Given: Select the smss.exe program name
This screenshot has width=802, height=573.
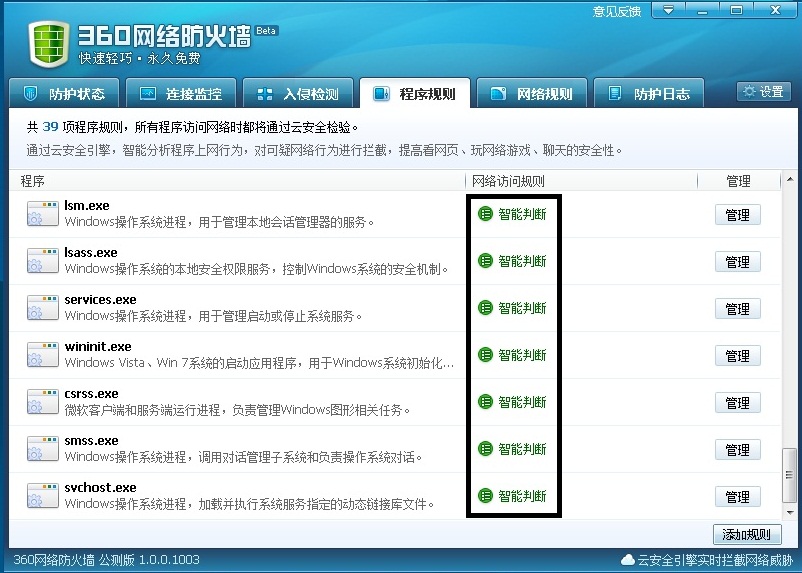Looking at the screenshot, I should (92, 441).
